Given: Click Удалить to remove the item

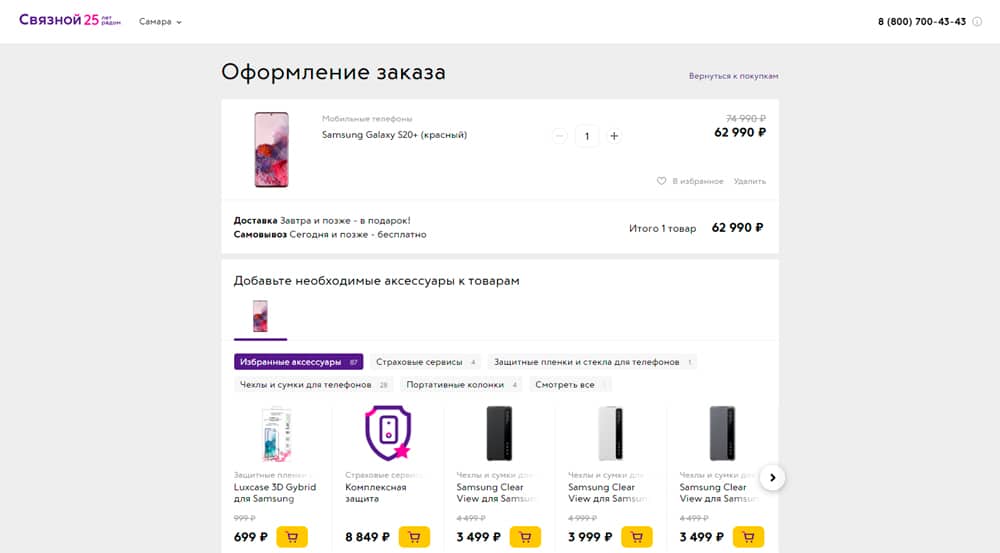Looking at the screenshot, I should [x=749, y=181].
